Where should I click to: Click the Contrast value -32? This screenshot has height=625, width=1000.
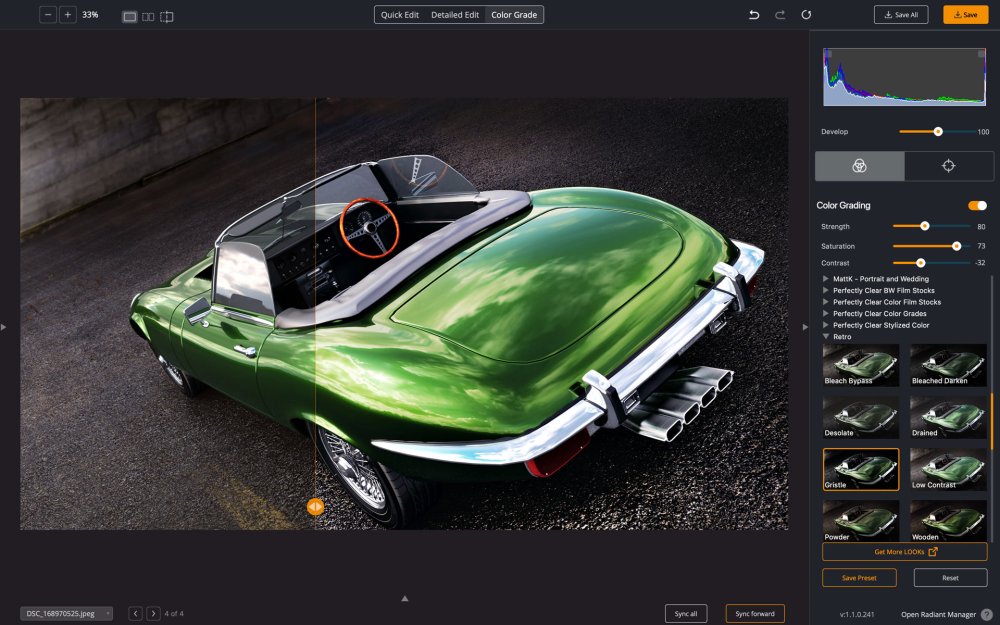[x=980, y=263]
